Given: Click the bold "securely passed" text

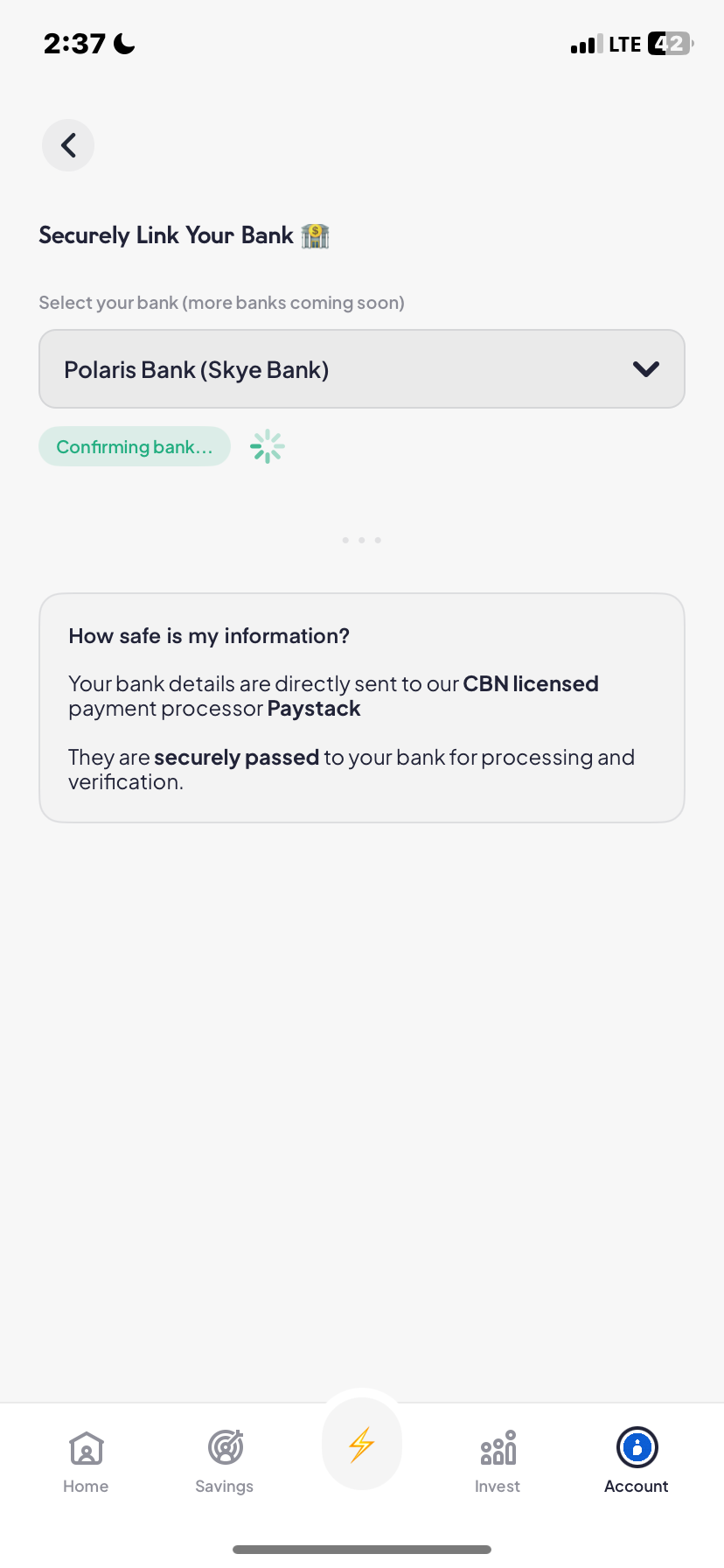Looking at the screenshot, I should tap(236, 758).
